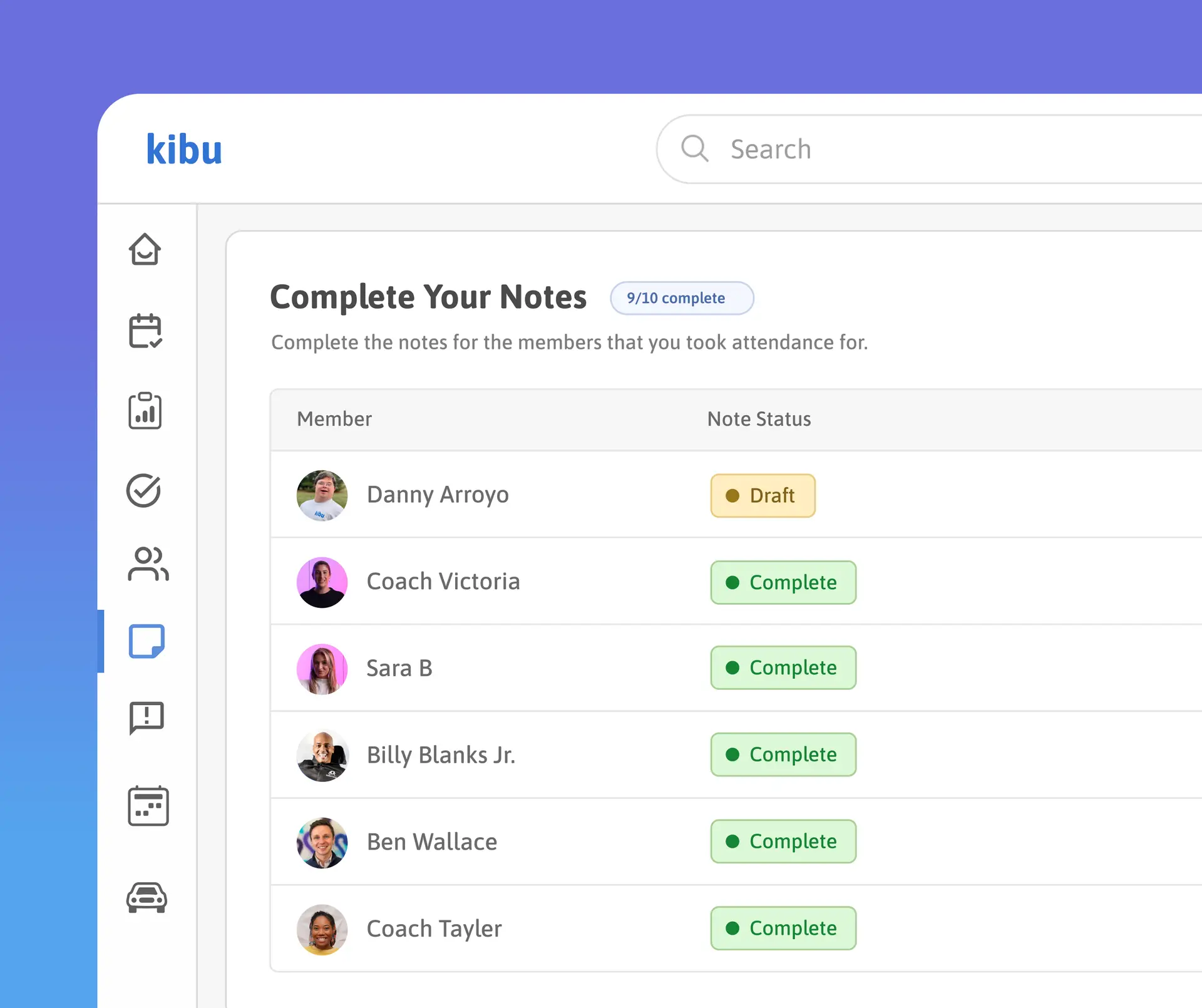The image size is (1202, 1008).
Task: Open the transportation car icon in sidebar
Action: (148, 898)
